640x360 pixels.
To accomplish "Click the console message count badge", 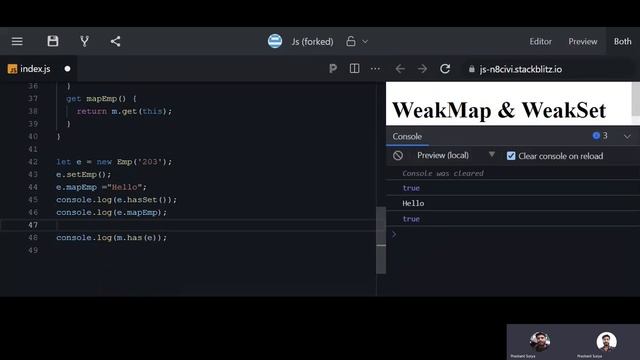I will (x=600, y=136).
